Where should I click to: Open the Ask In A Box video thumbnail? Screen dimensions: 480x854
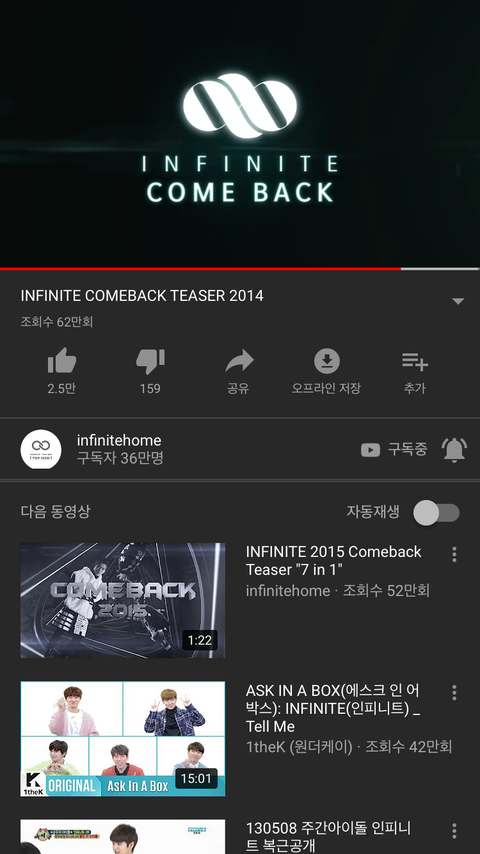click(123, 739)
